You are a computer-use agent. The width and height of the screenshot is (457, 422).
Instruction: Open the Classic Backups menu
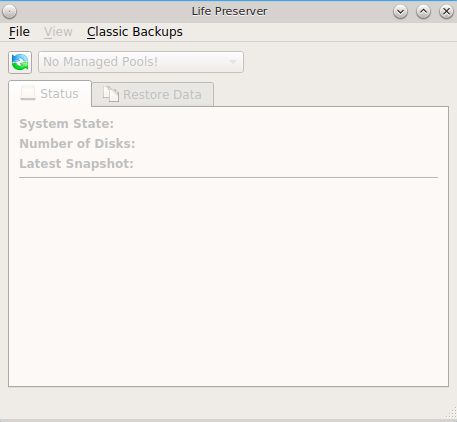(135, 32)
